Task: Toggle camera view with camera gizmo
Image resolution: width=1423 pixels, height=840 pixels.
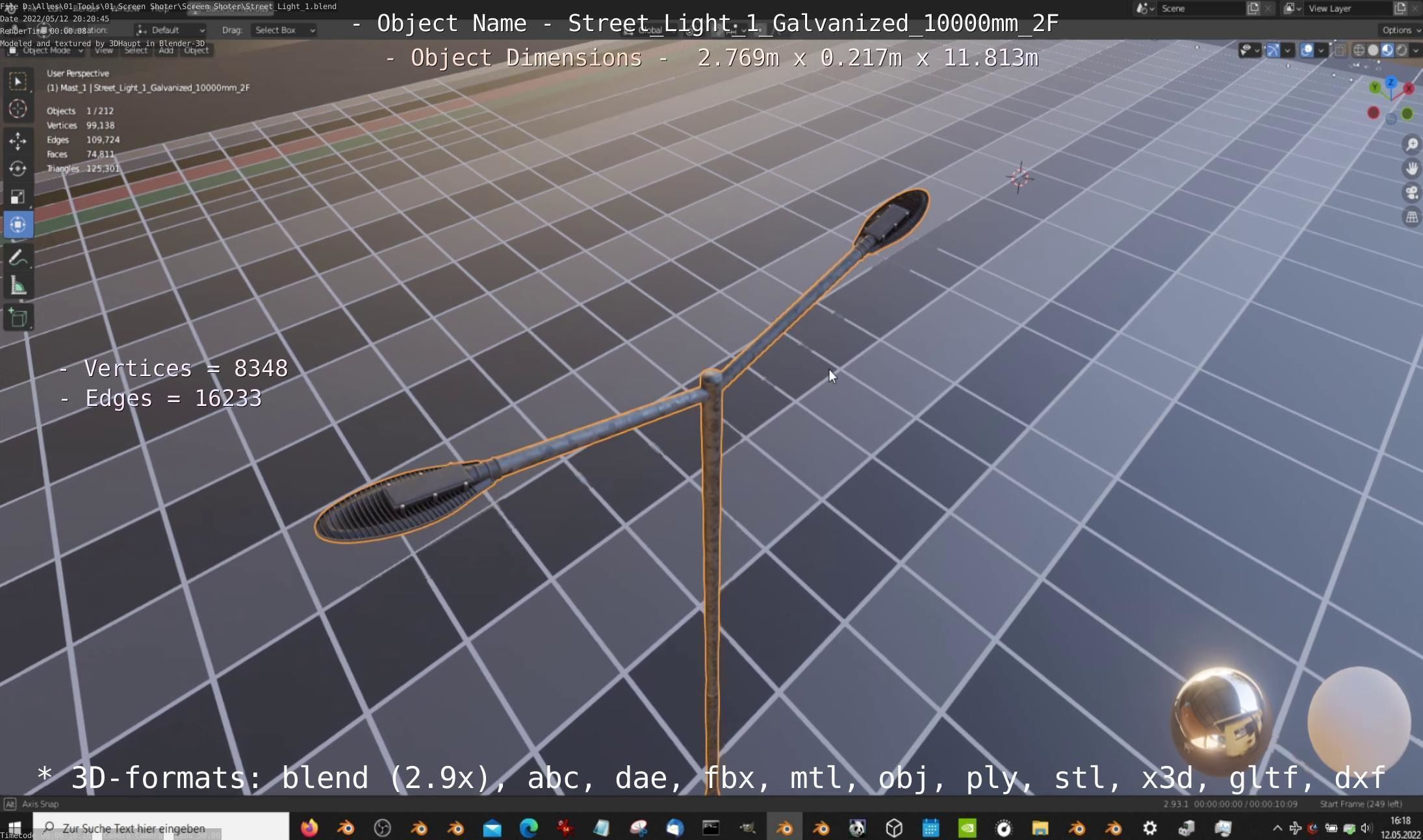Action: pos(1411,192)
